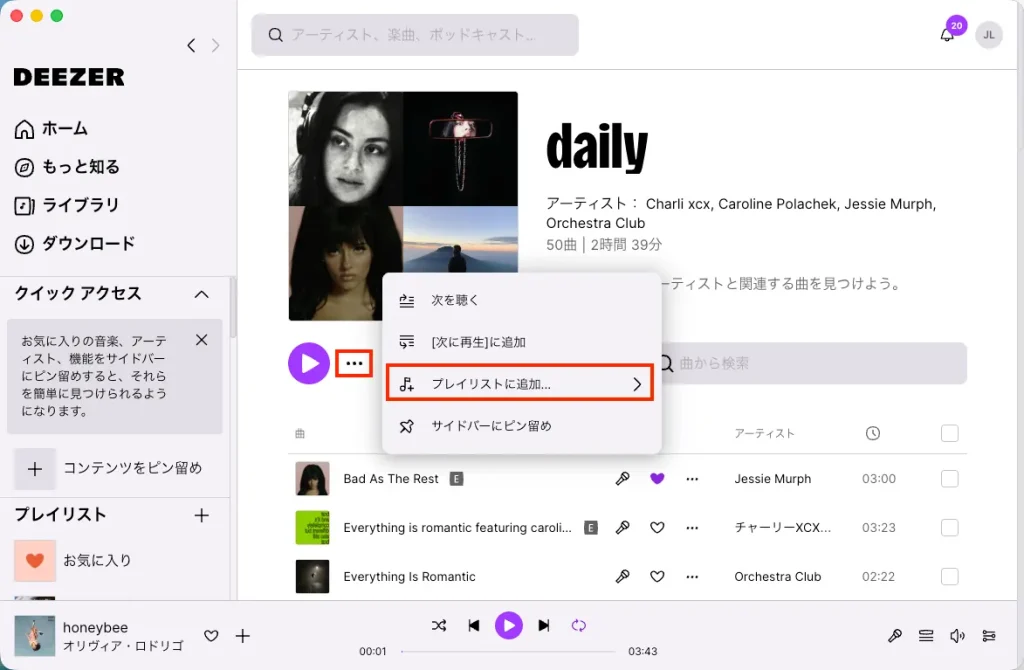Viewport: 1024px width, 670px height.
Task: Open artist Orchestra Club in track list
Action: [x=777, y=577]
